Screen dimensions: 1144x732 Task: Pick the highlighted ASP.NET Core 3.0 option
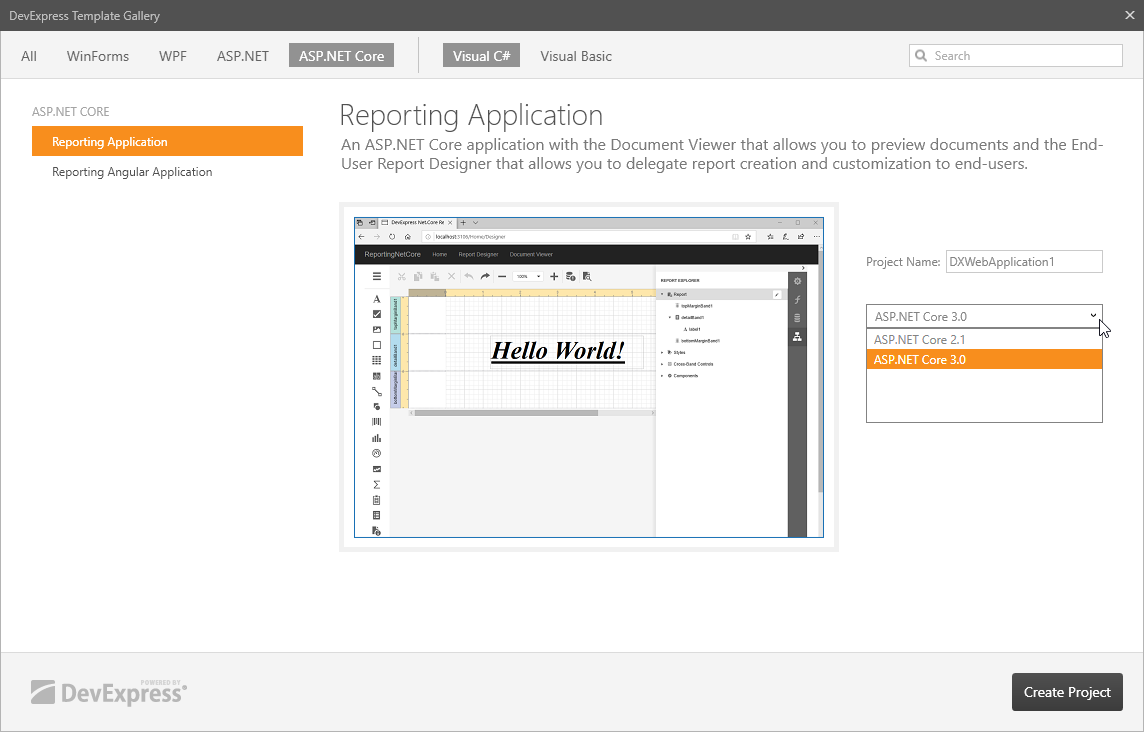point(919,360)
